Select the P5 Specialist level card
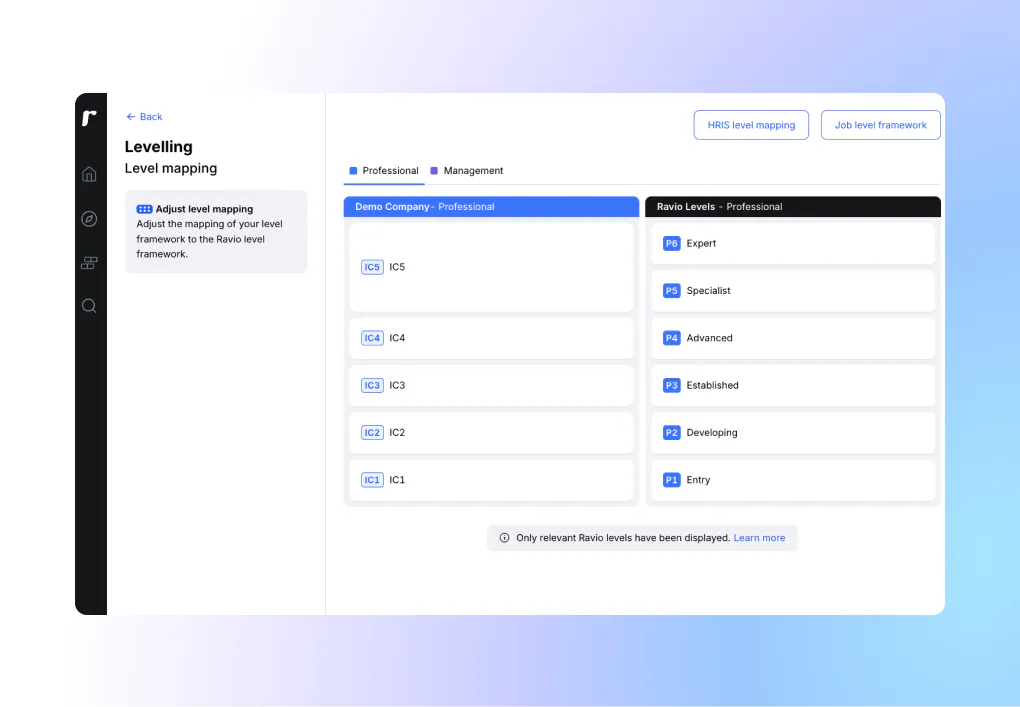The height and width of the screenshot is (707, 1020). (793, 291)
